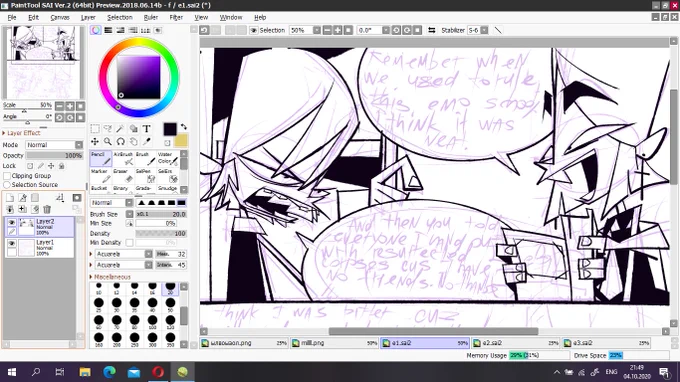
Task: Delete the current layer with trash icon
Action: click(47, 209)
